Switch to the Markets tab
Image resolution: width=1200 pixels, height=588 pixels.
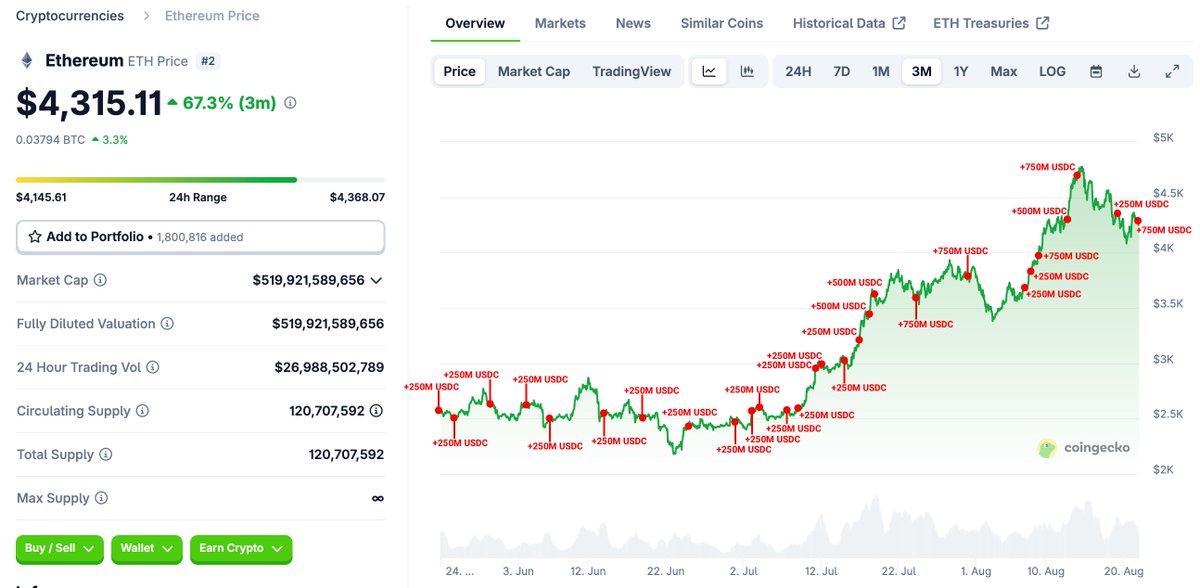[x=560, y=23]
